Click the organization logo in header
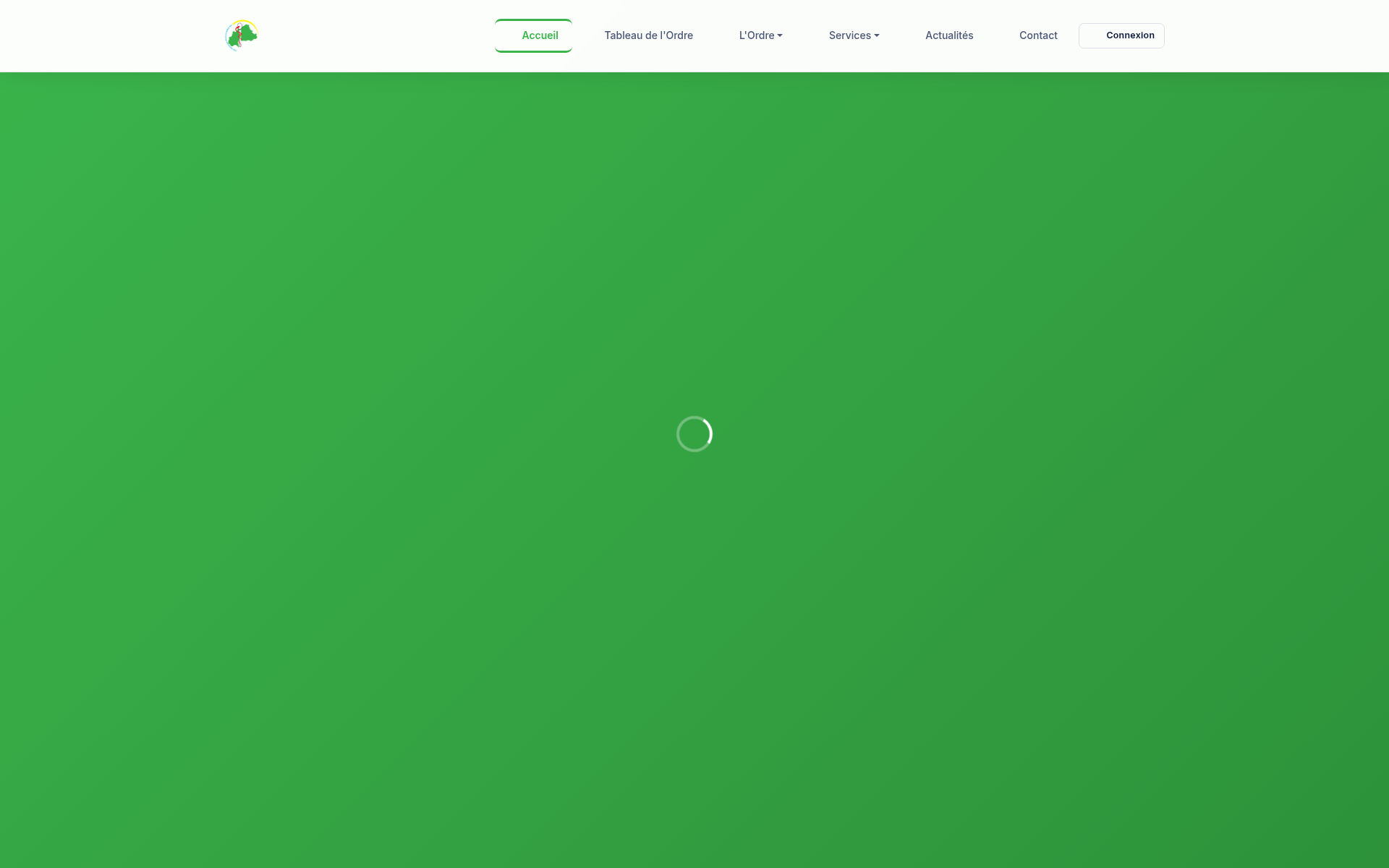The image size is (1389, 868). (242, 35)
